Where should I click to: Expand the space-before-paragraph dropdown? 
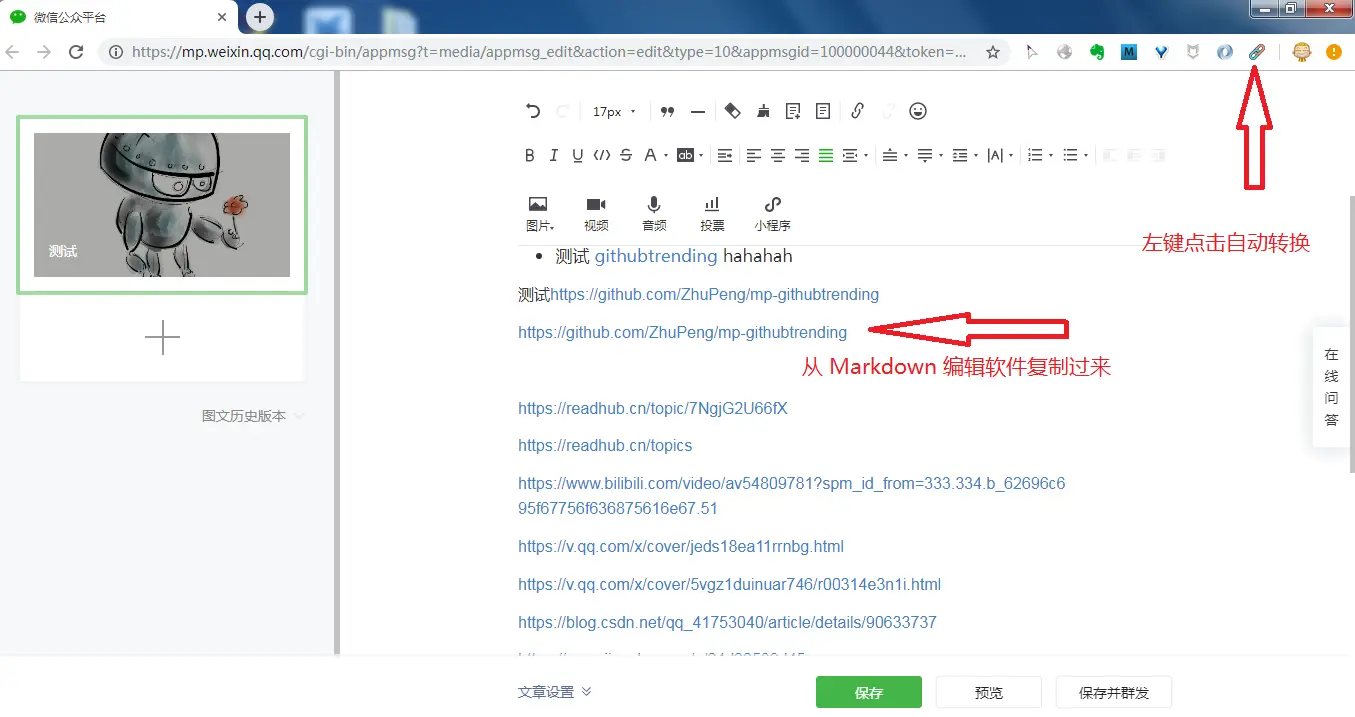pos(906,156)
